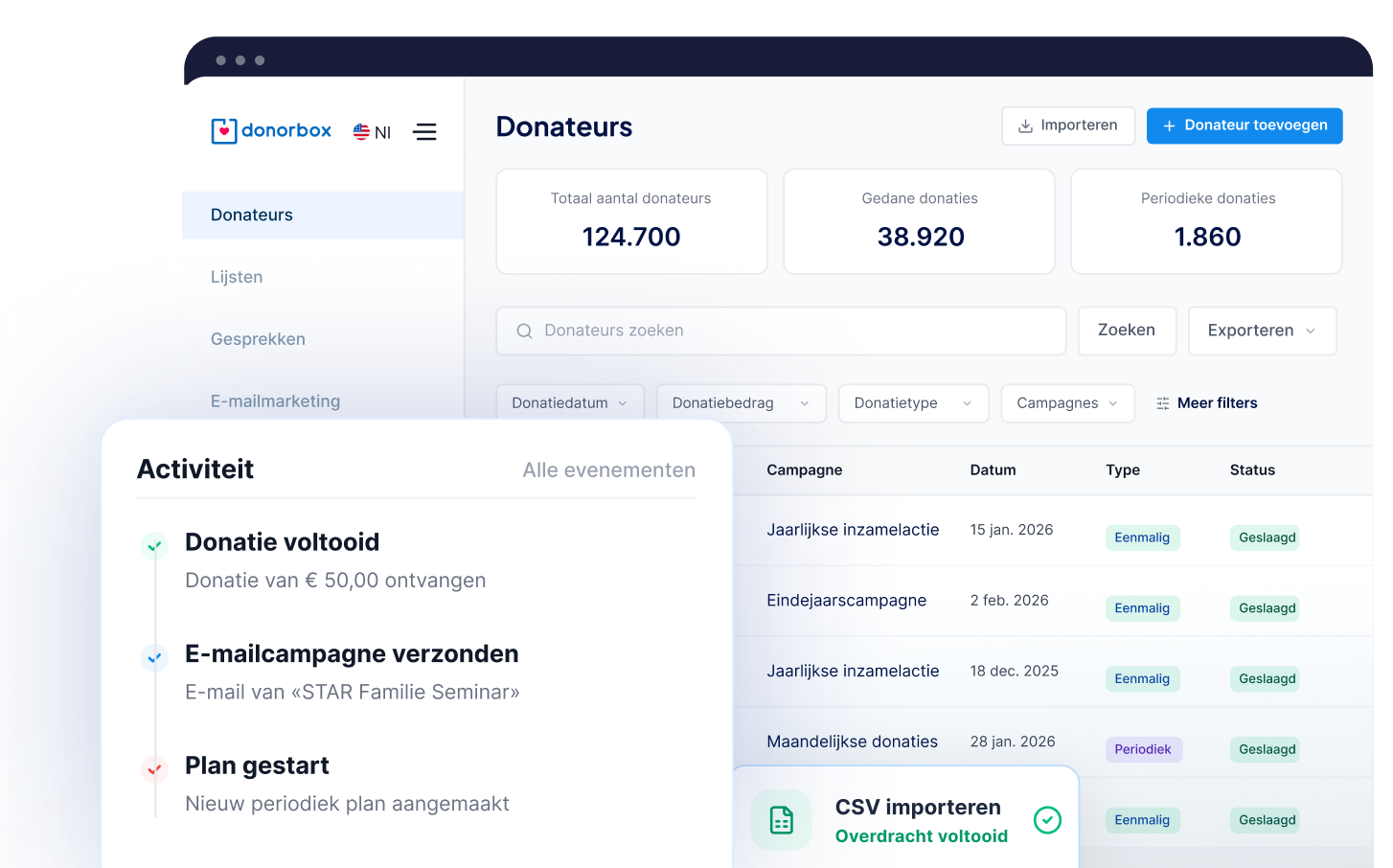This screenshot has height=868, width=1393.
Task: Expand the Campagnes filter dropdown
Action: pos(1068,403)
